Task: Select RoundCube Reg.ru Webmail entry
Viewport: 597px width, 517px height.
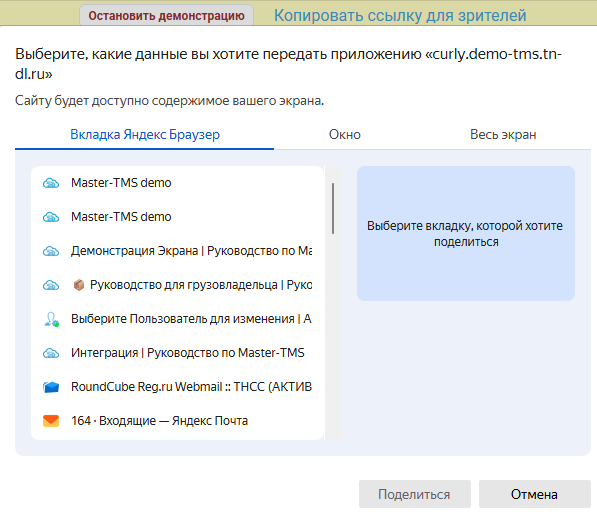Action: 177,387
